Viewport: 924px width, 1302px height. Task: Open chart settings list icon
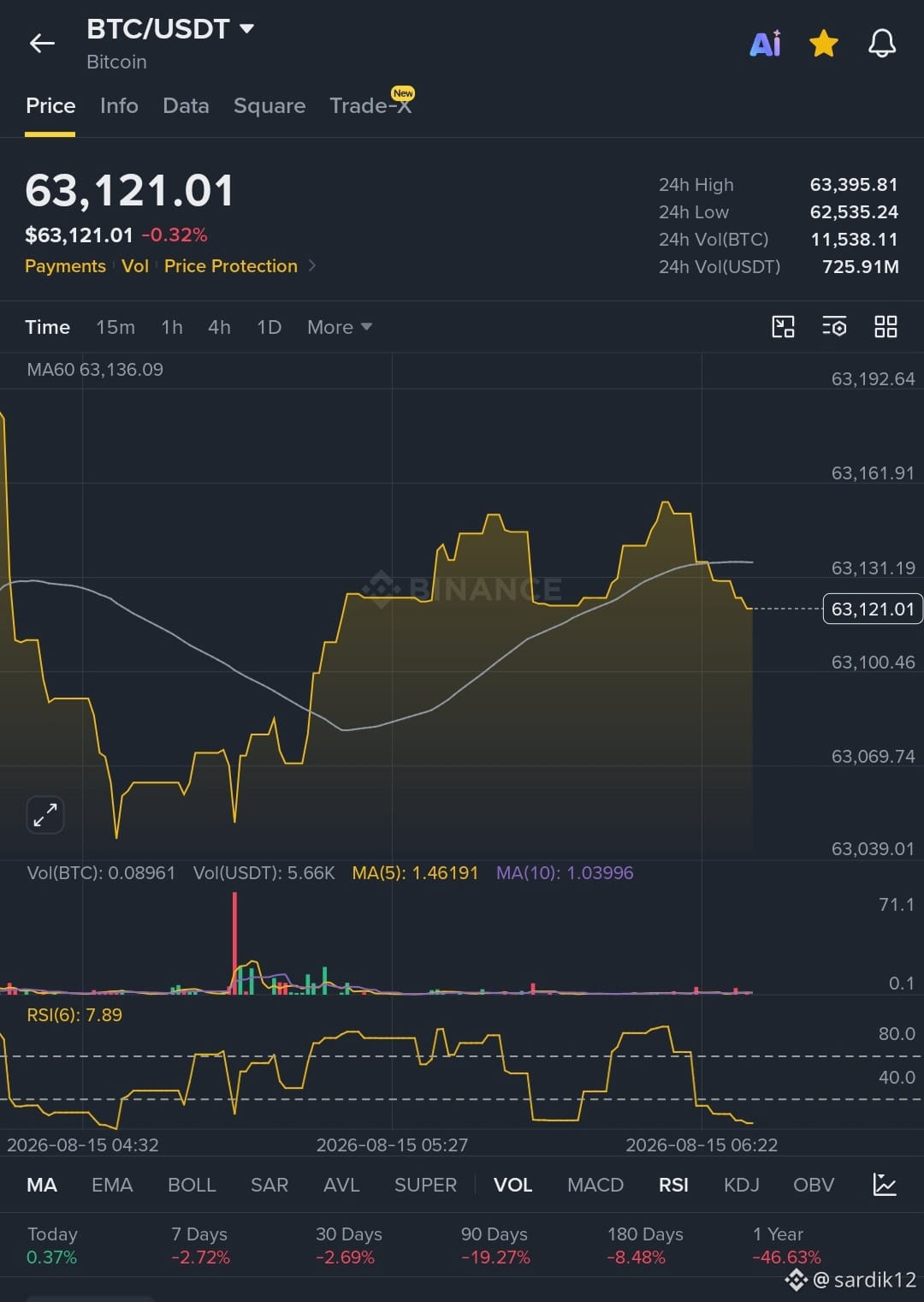pos(834,326)
